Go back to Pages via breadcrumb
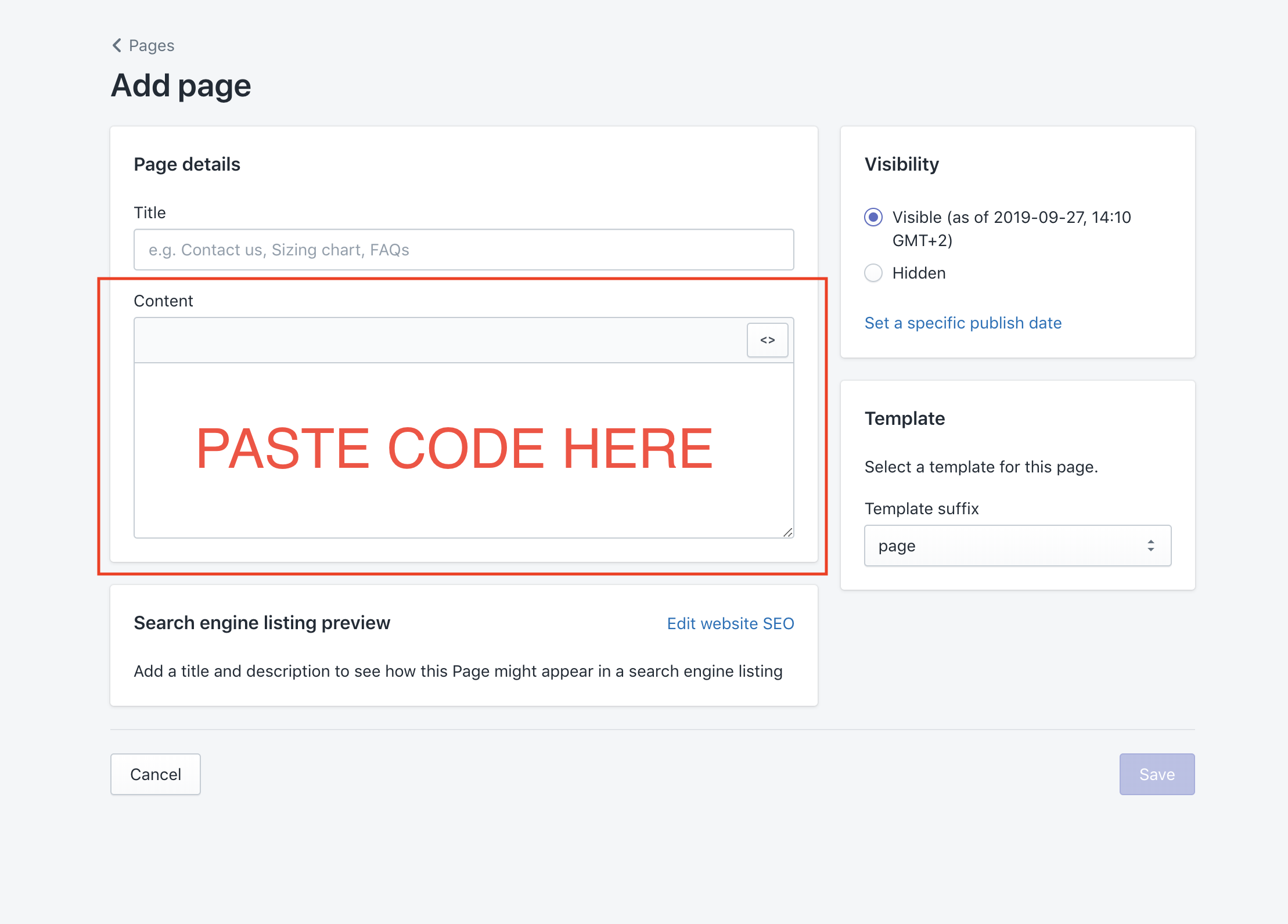1288x924 pixels. [x=143, y=45]
